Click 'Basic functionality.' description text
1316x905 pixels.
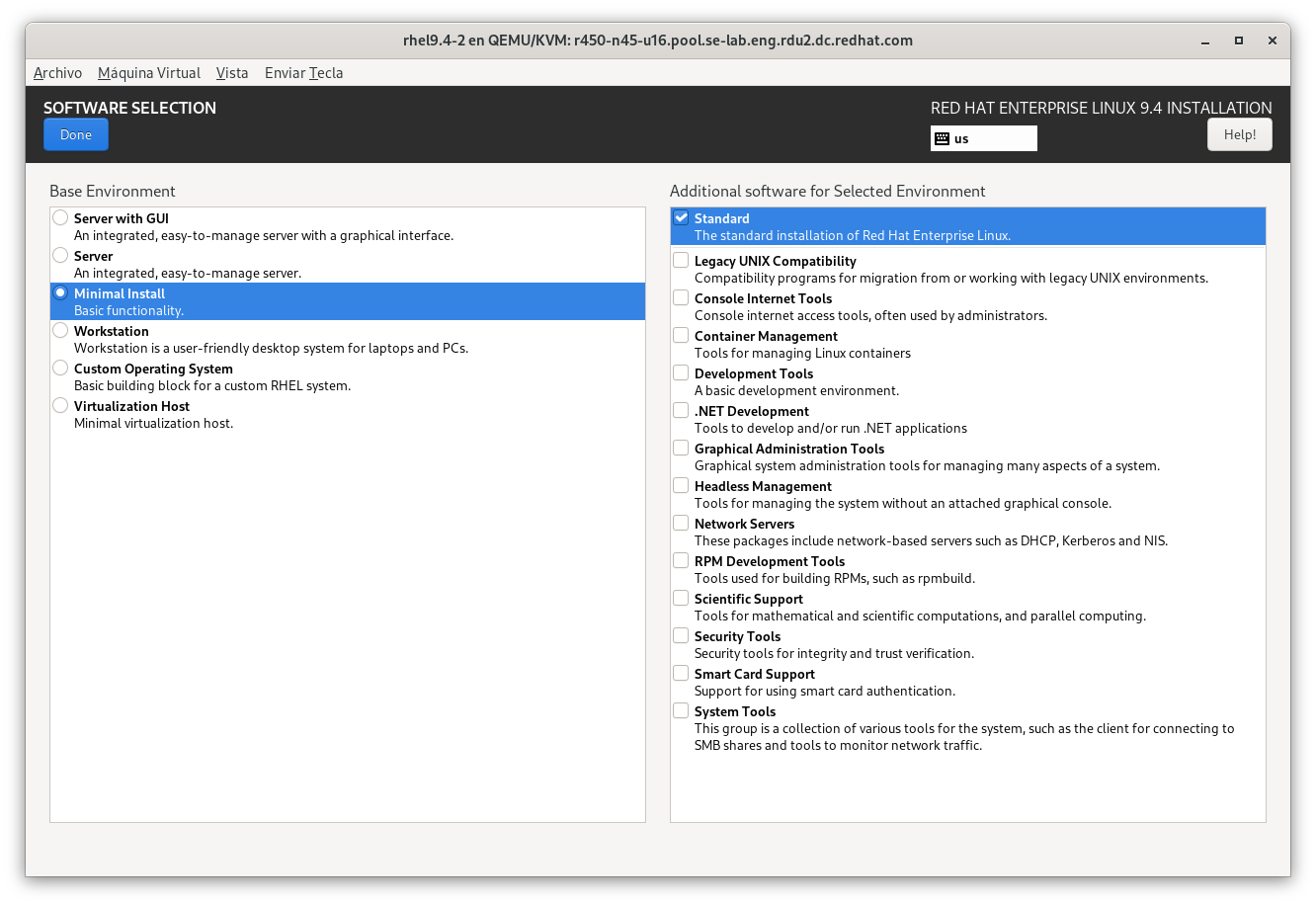129,310
